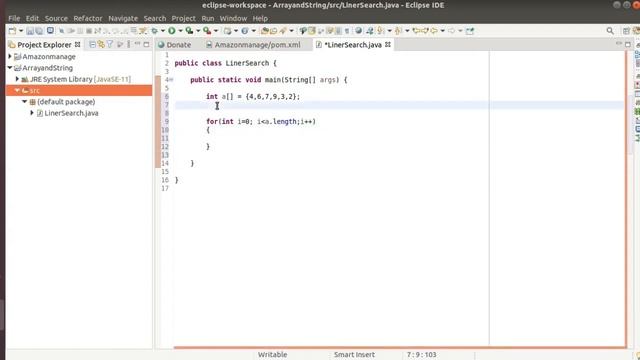The width and height of the screenshot is (640, 360).
Task: Collapse All in Project Explorer
Action: coord(93,44)
